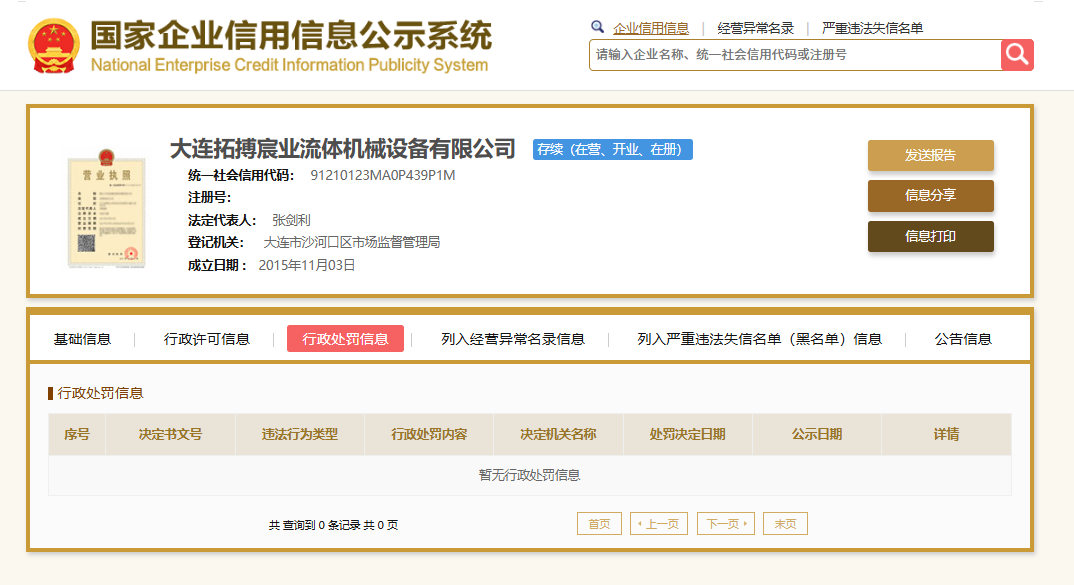1074x585 pixels.
Task: Click the 注册号 label
Action: coord(209,197)
